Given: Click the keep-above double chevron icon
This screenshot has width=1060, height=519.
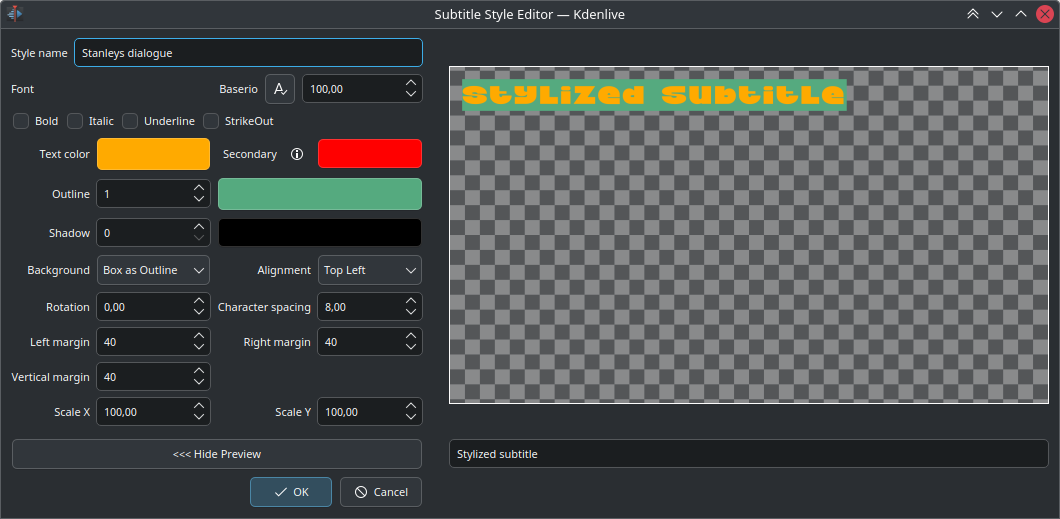Looking at the screenshot, I should pos(972,14).
